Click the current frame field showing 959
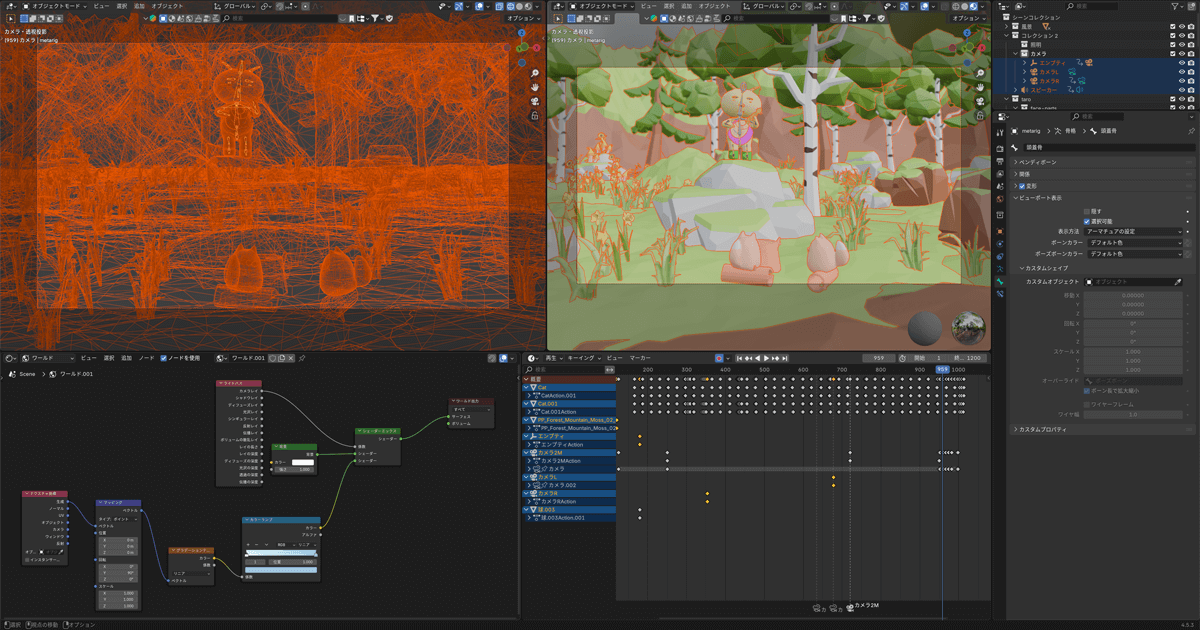This screenshot has height=630, width=1200. click(x=877, y=358)
